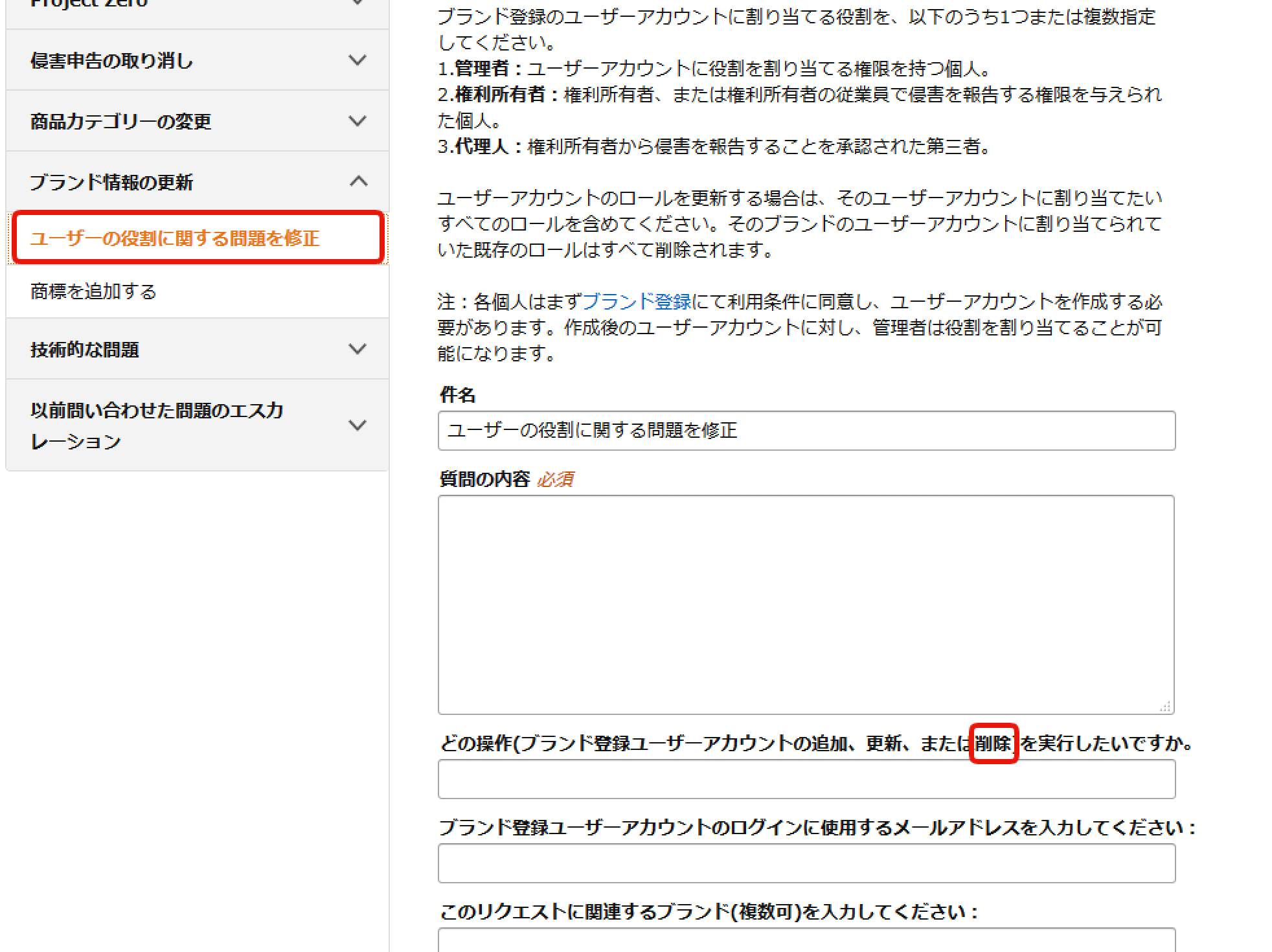Open the 商標を追加する menu item
1272x952 pixels.
93,291
